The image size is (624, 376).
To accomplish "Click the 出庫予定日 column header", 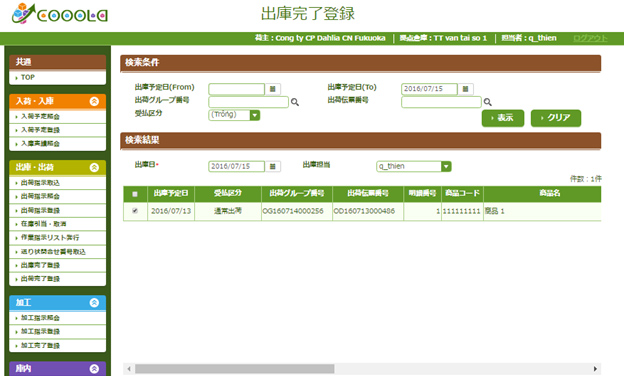I will coord(171,194).
